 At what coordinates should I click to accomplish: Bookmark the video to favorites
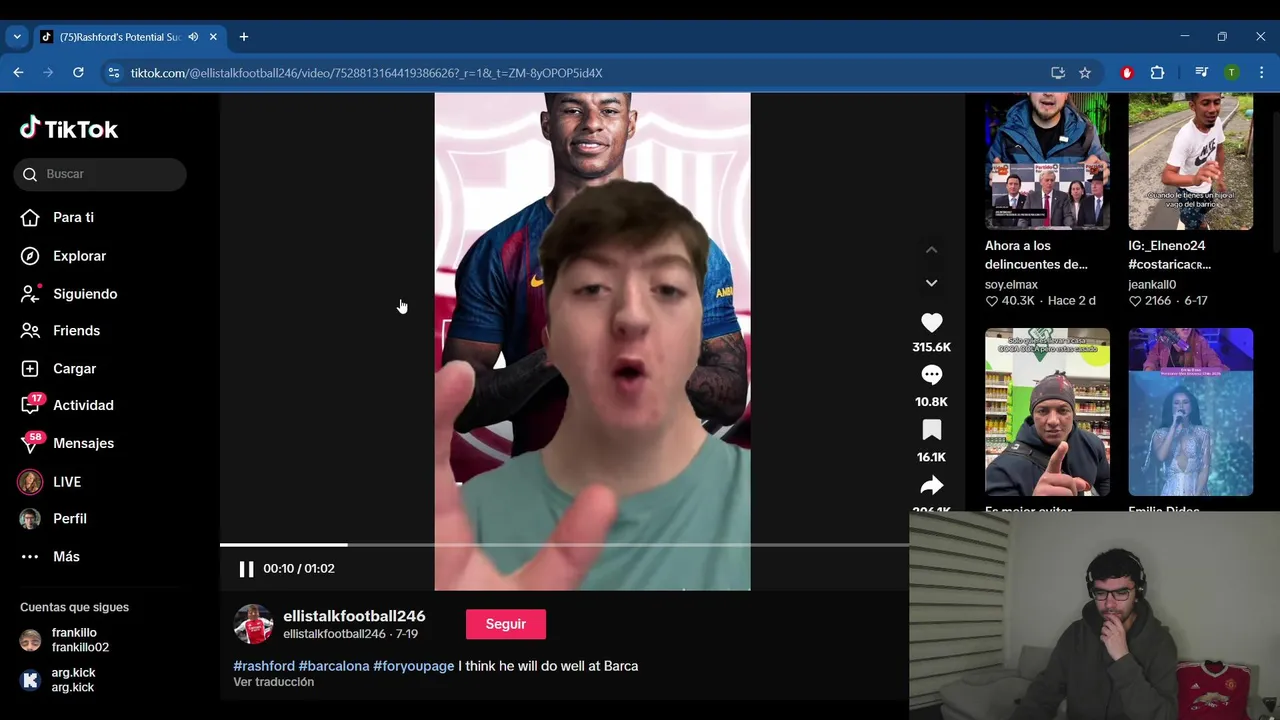[931, 430]
